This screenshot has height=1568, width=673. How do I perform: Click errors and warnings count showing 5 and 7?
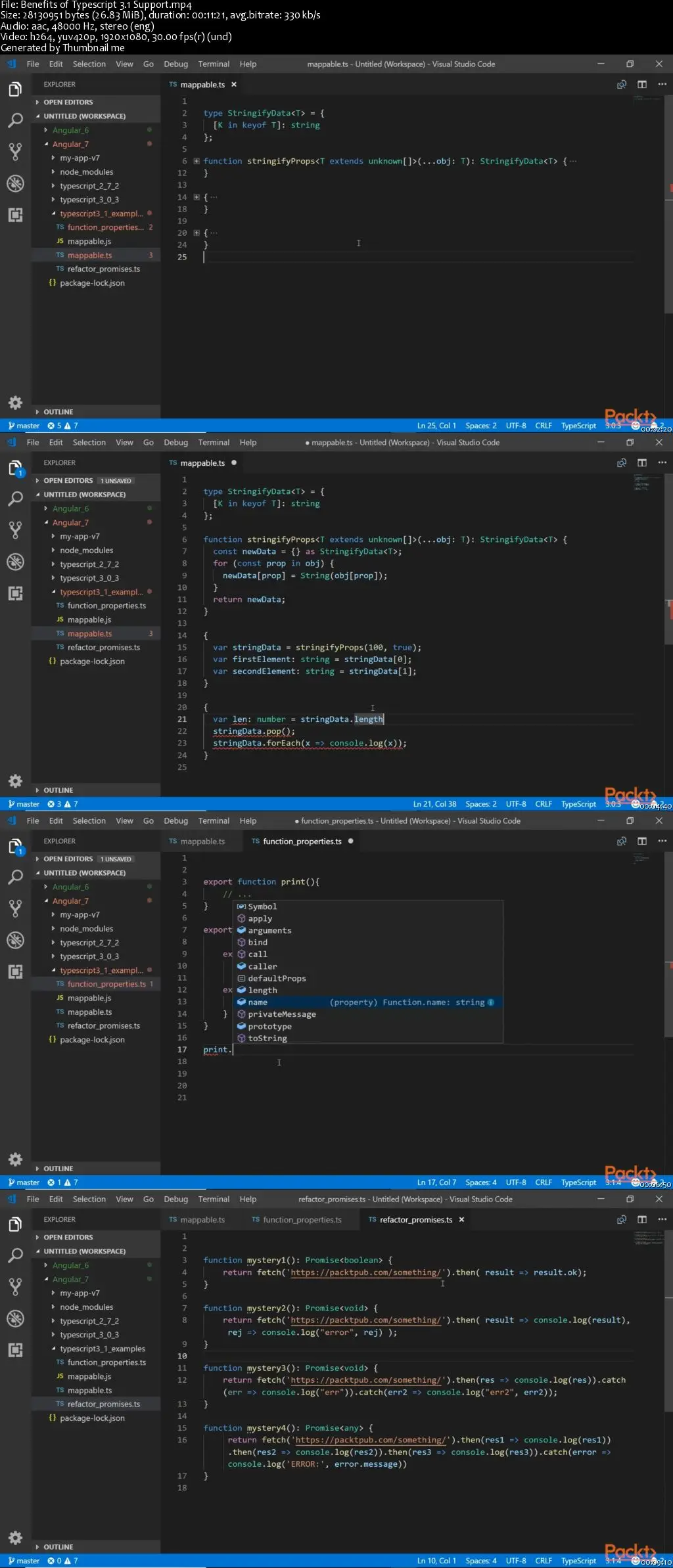[62, 426]
